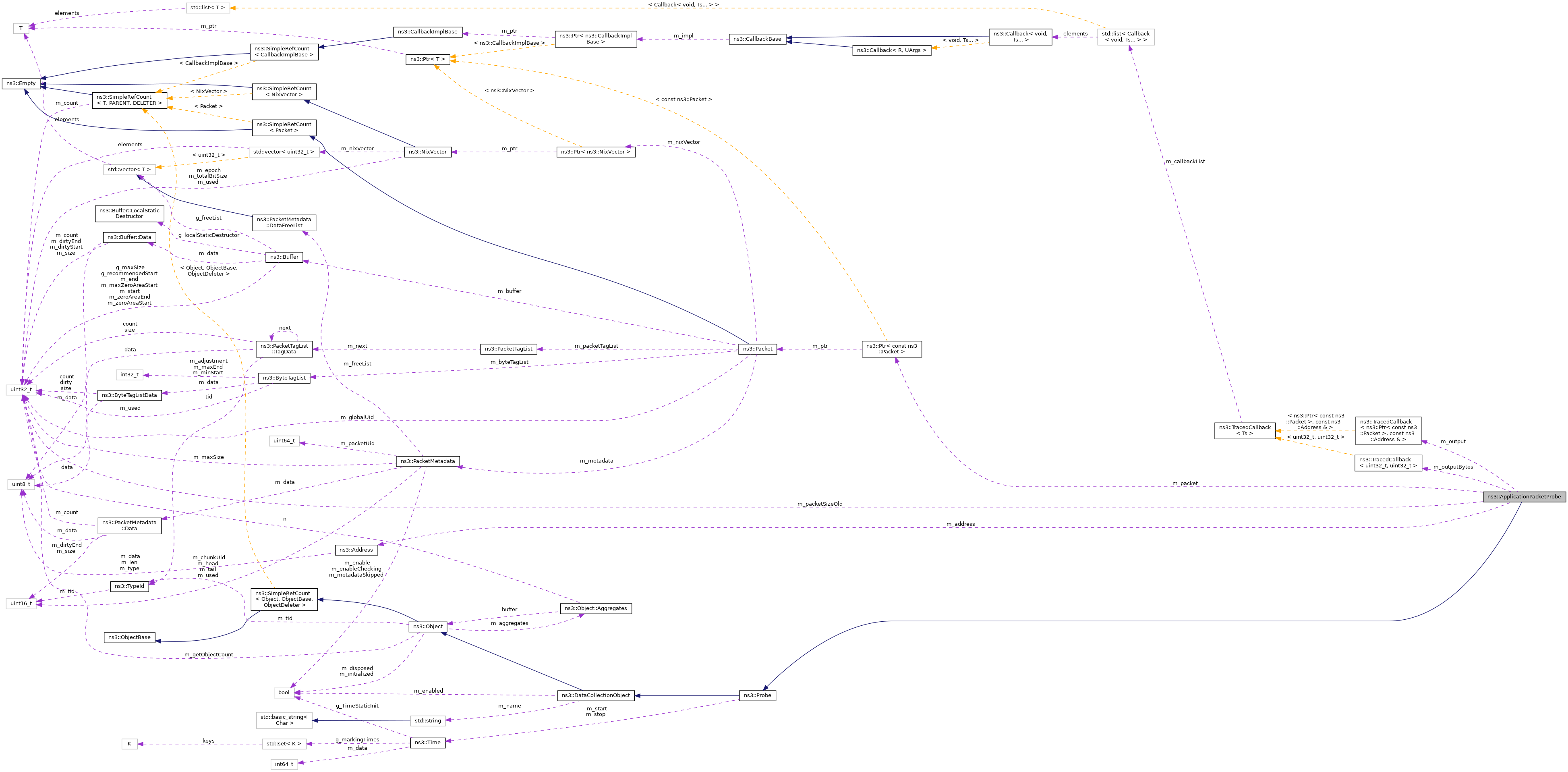Viewport: 1568px width, 772px height.
Task: Select the ns3::Probe node
Action: (x=758, y=695)
